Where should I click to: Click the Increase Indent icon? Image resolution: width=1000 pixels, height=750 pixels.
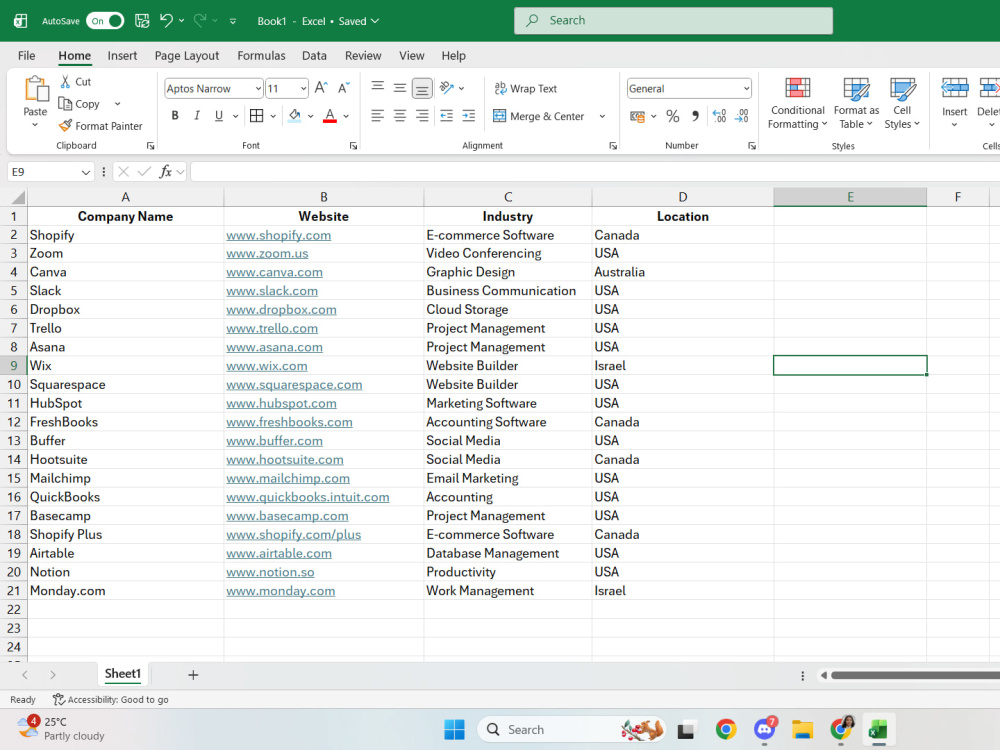coord(469,115)
